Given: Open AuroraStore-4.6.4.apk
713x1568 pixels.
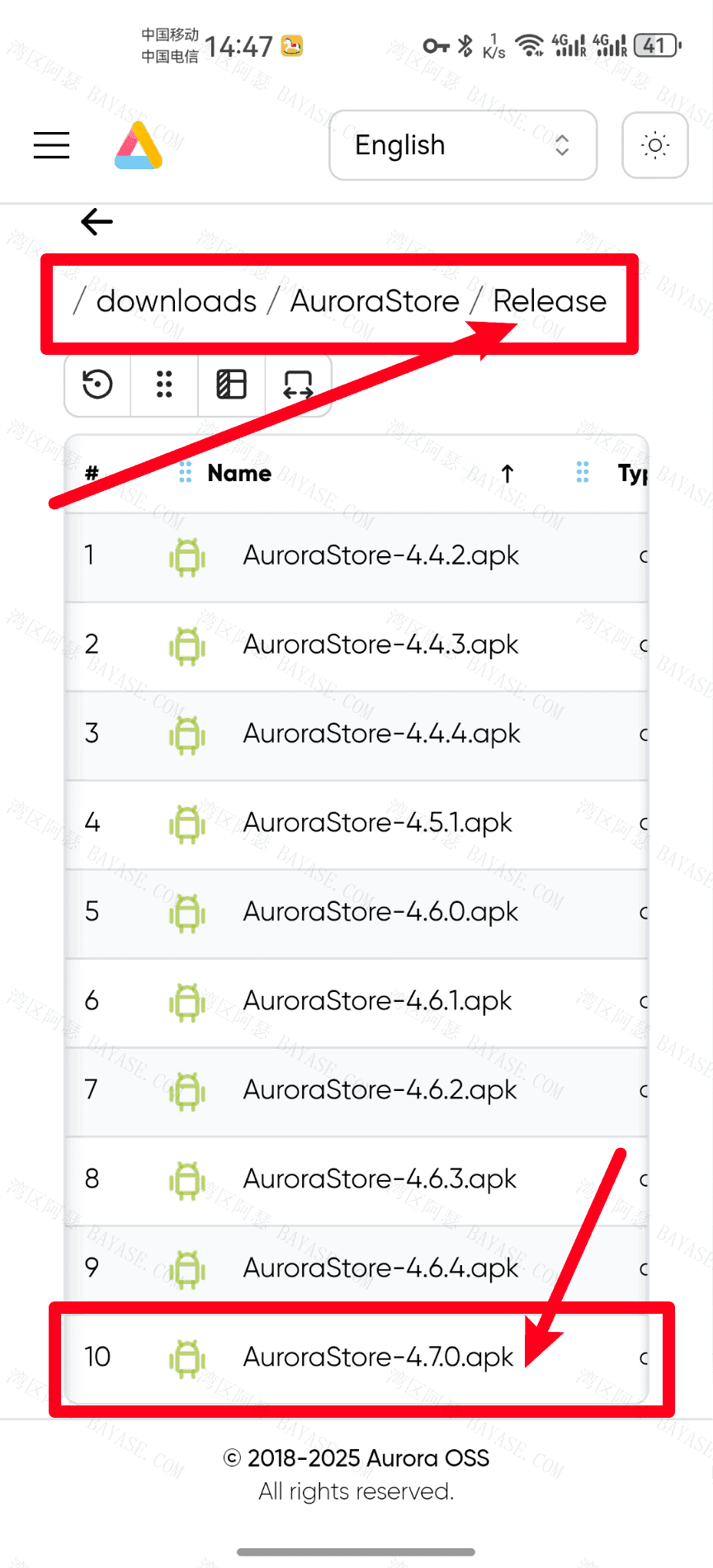Looking at the screenshot, I should click(381, 1268).
